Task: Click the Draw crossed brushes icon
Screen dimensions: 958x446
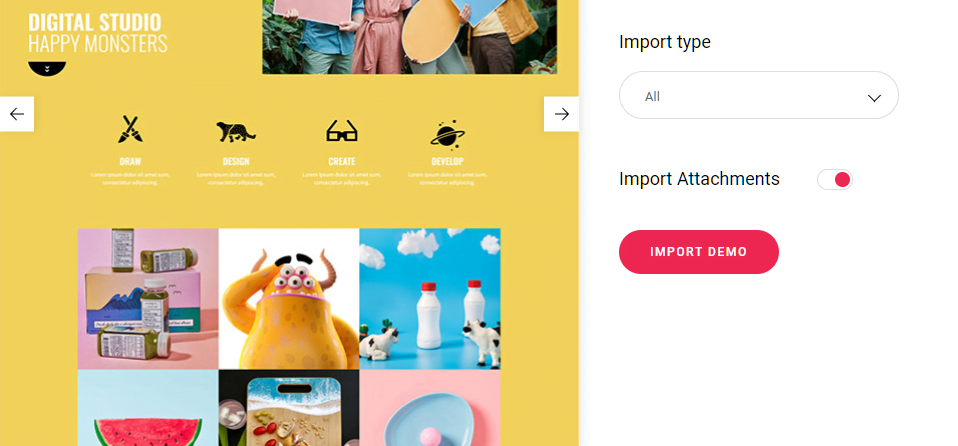Action: [130, 130]
